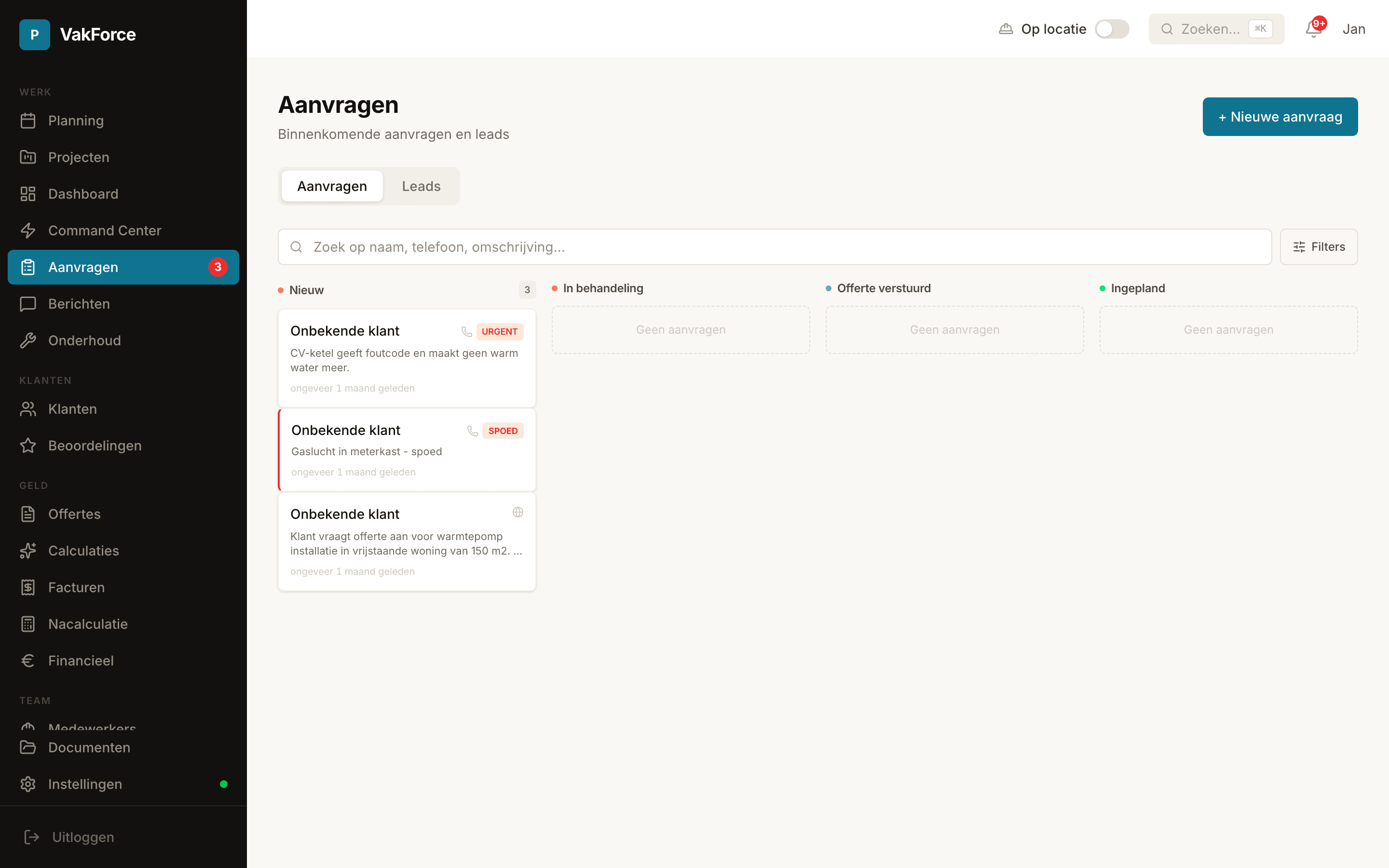
Task: Open the Gaslucht in meterkast card
Action: (x=407, y=450)
